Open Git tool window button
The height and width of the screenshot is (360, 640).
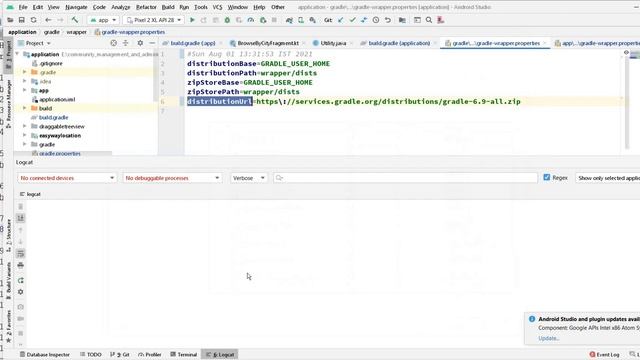tap(120, 354)
